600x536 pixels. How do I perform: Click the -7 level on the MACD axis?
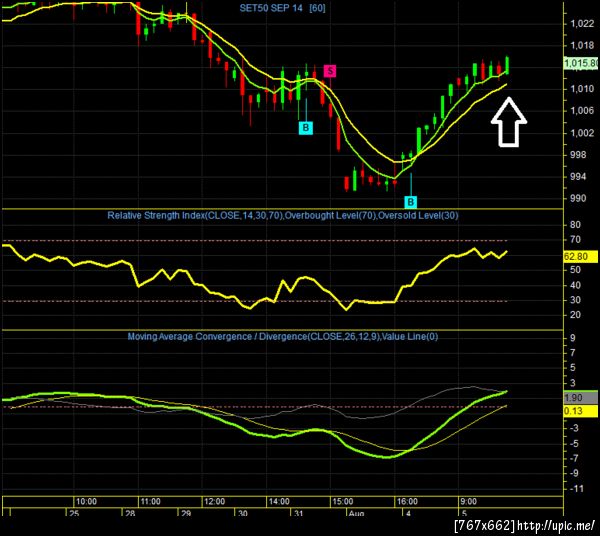click(x=573, y=458)
